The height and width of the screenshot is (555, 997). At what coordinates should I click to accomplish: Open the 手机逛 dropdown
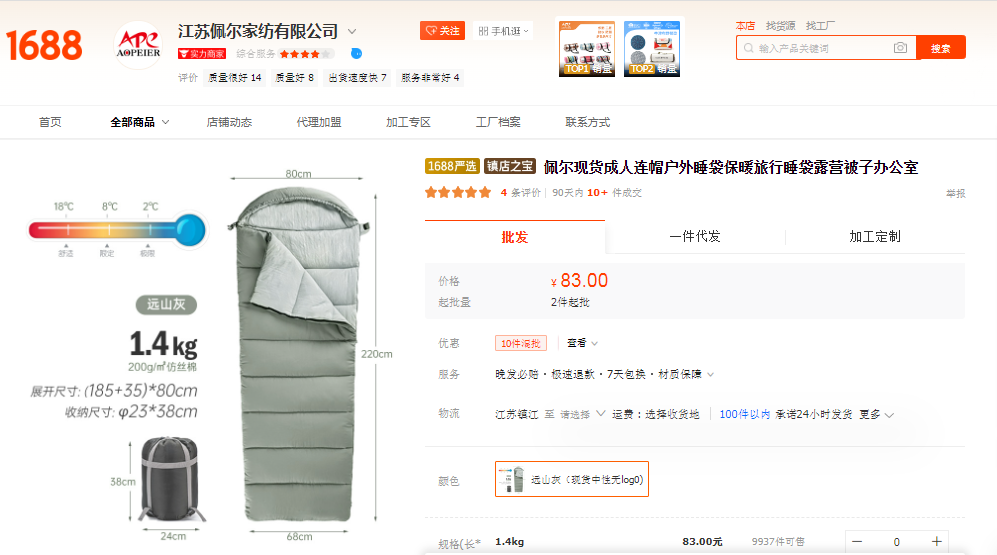point(502,31)
